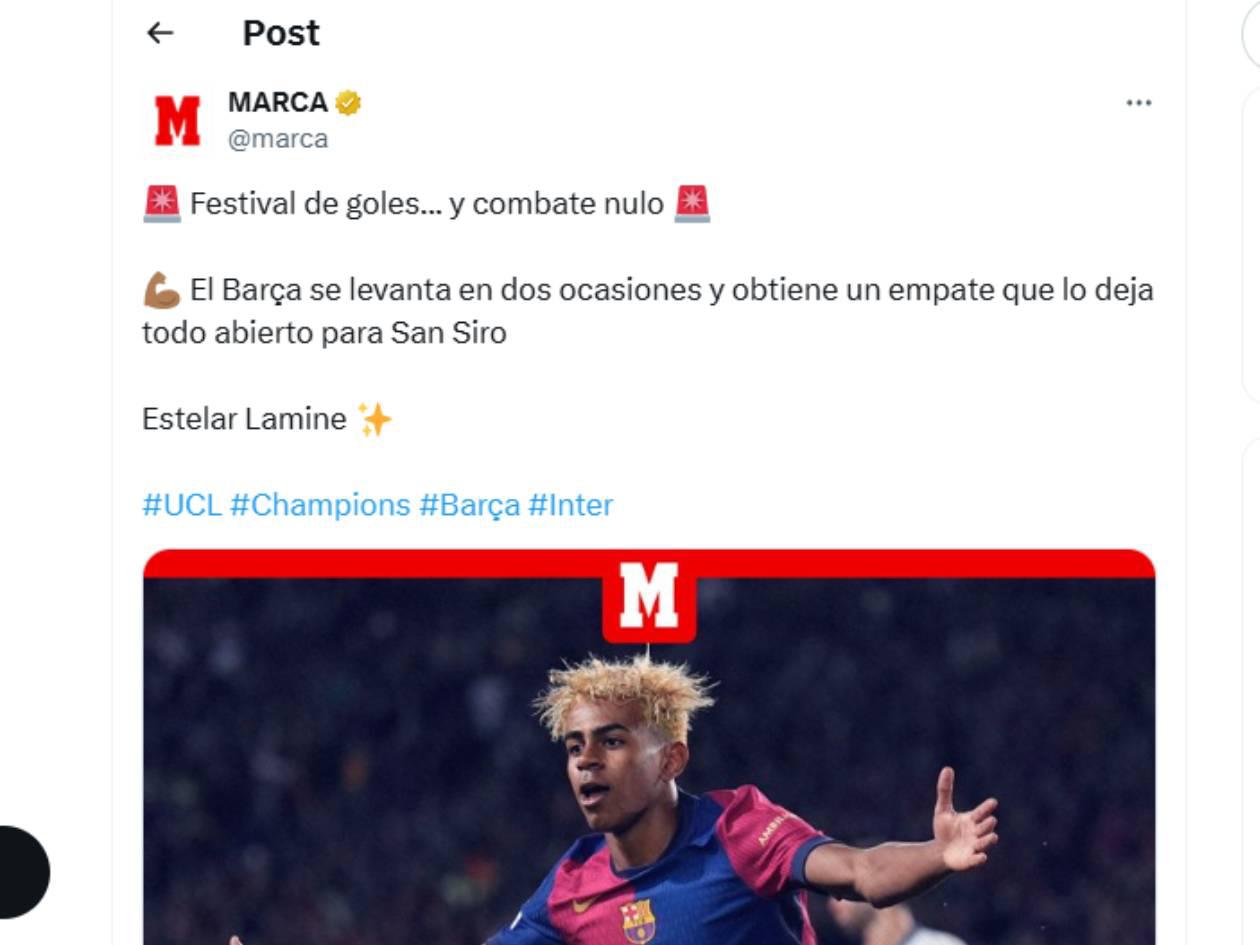This screenshot has height=945, width=1260.
Task: Click the flexed biceps emoji
Action: pos(162,291)
